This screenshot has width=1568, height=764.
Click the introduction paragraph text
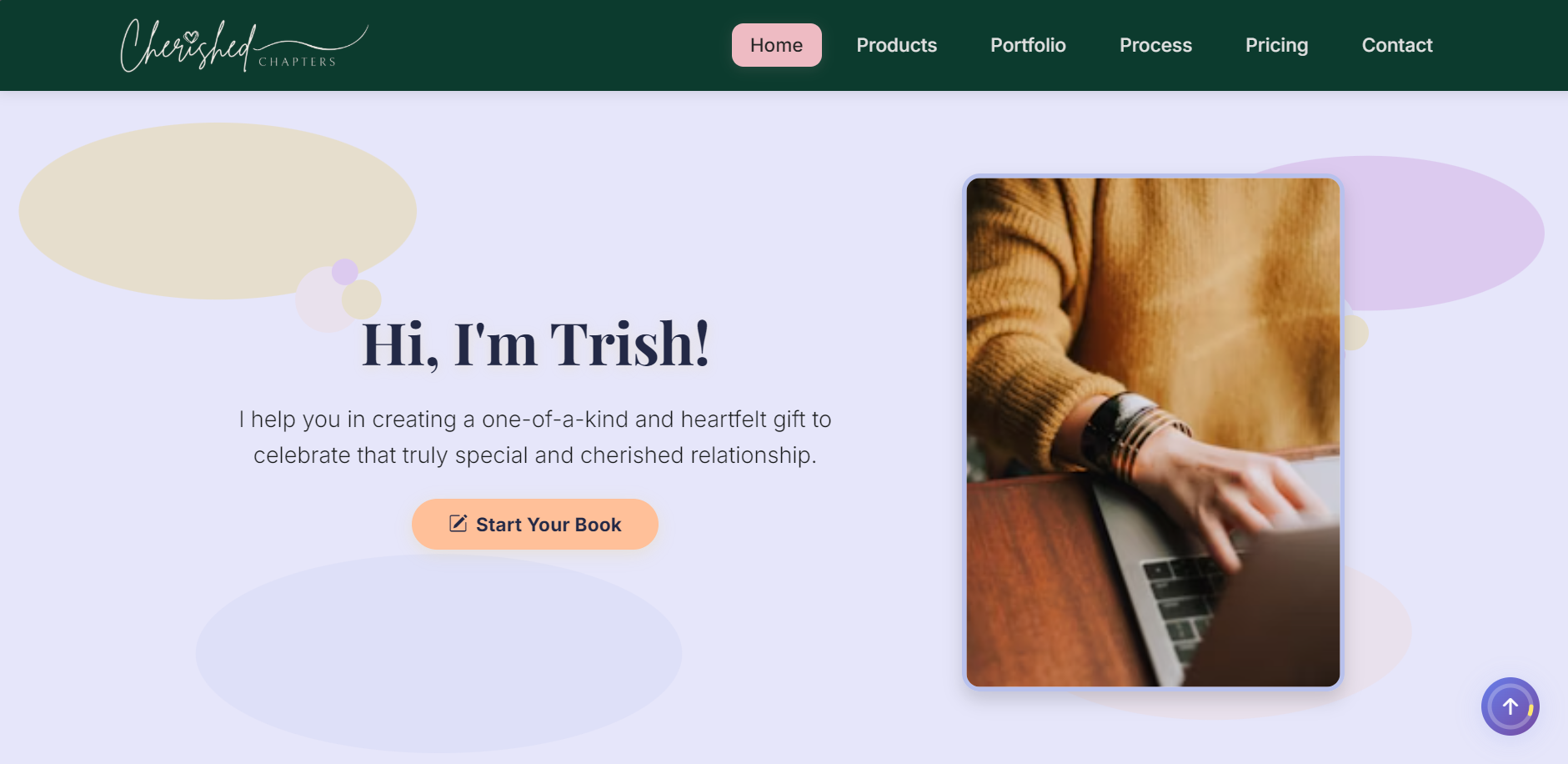coord(534,437)
